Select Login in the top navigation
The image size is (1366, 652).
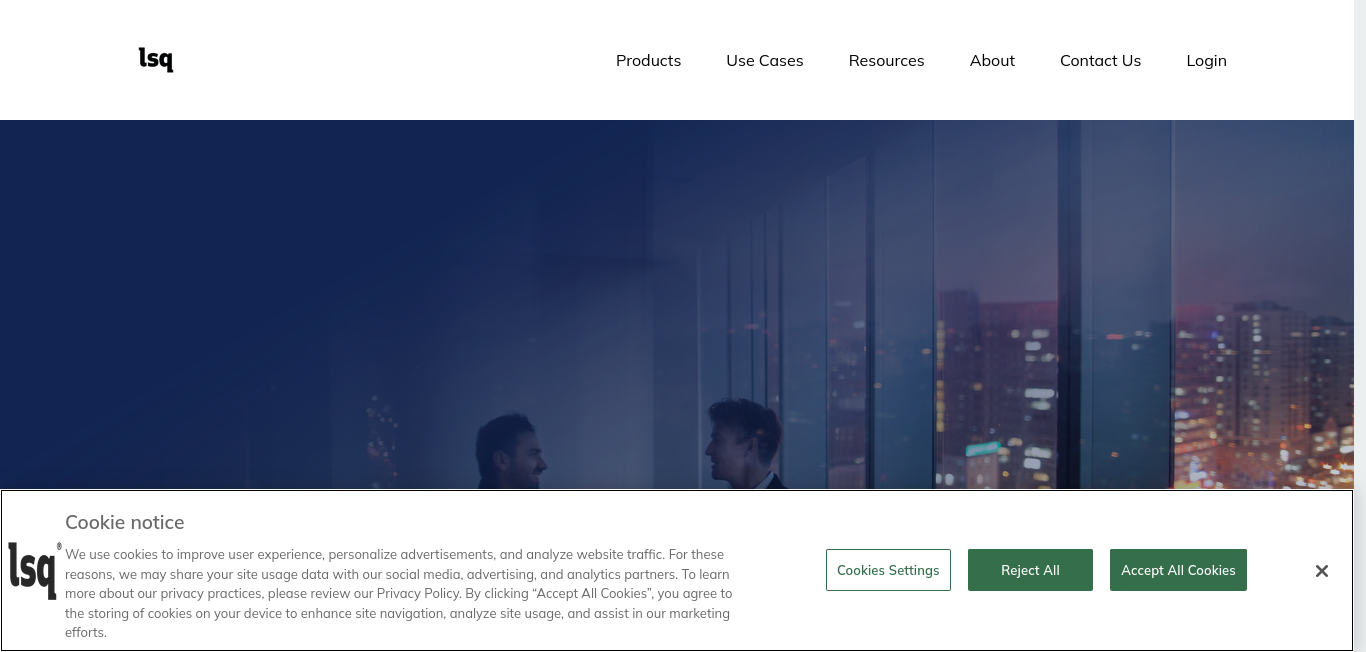pos(1206,61)
